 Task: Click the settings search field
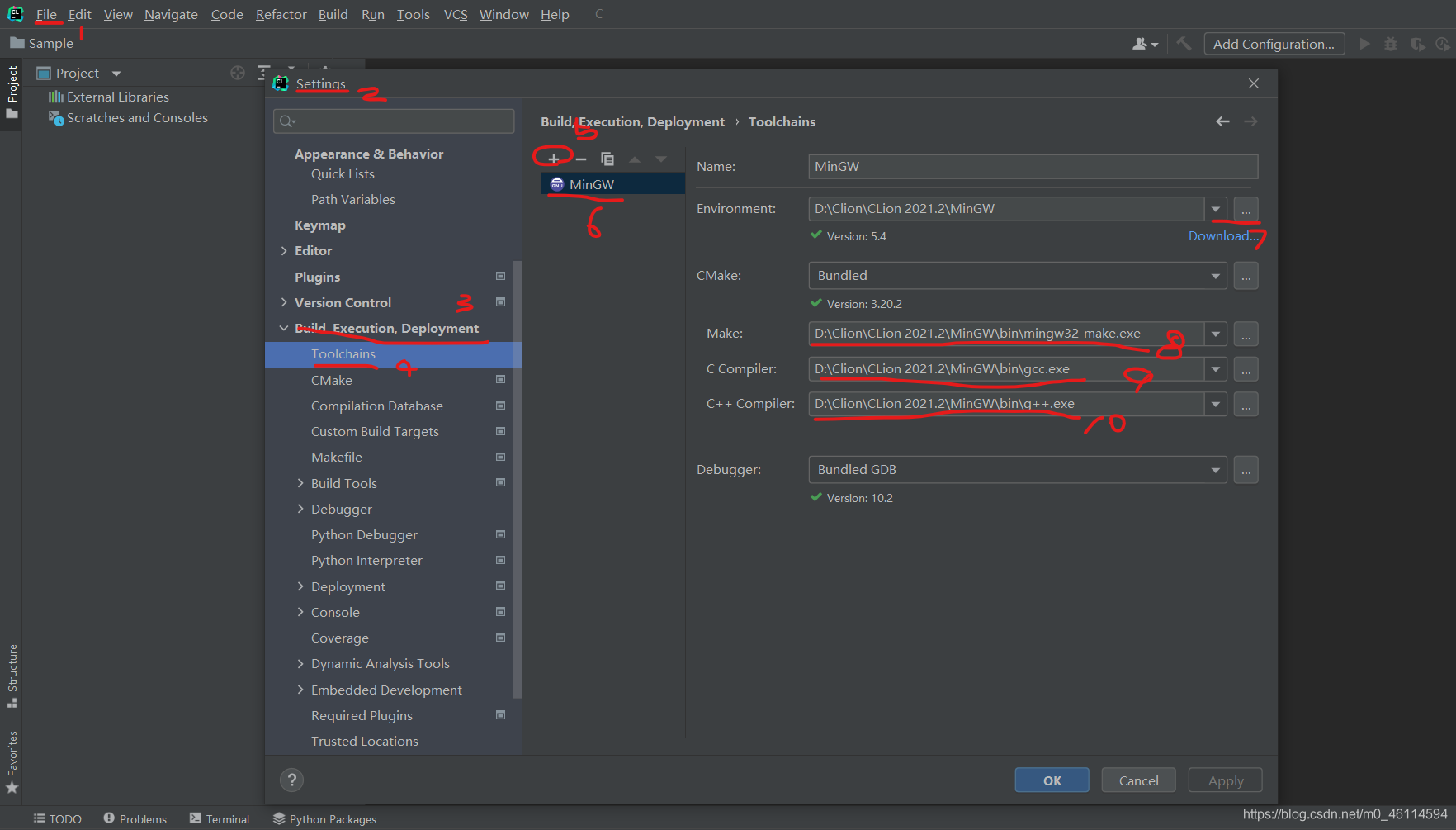pyautogui.click(x=394, y=121)
